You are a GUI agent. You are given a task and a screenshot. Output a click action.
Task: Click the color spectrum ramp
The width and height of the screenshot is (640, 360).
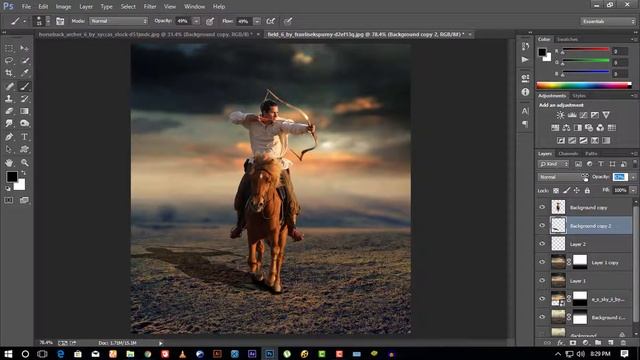(584, 85)
